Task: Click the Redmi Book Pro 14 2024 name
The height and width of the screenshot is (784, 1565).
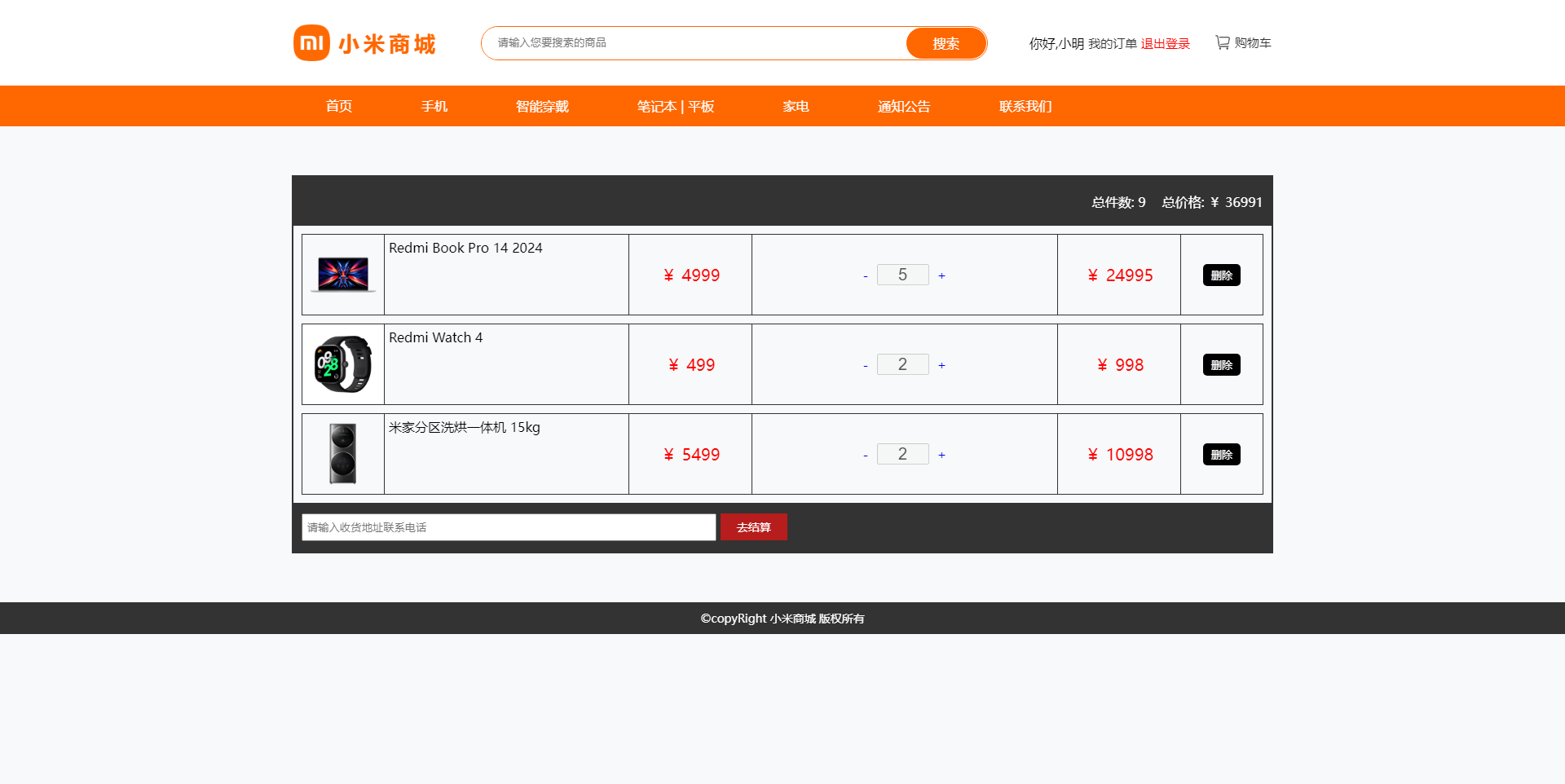Action: tap(465, 248)
